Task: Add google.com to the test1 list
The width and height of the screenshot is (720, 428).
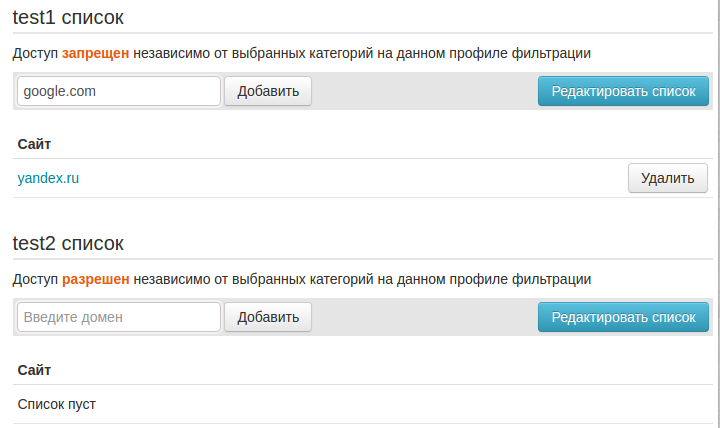Action: click(x=268, y=91)
